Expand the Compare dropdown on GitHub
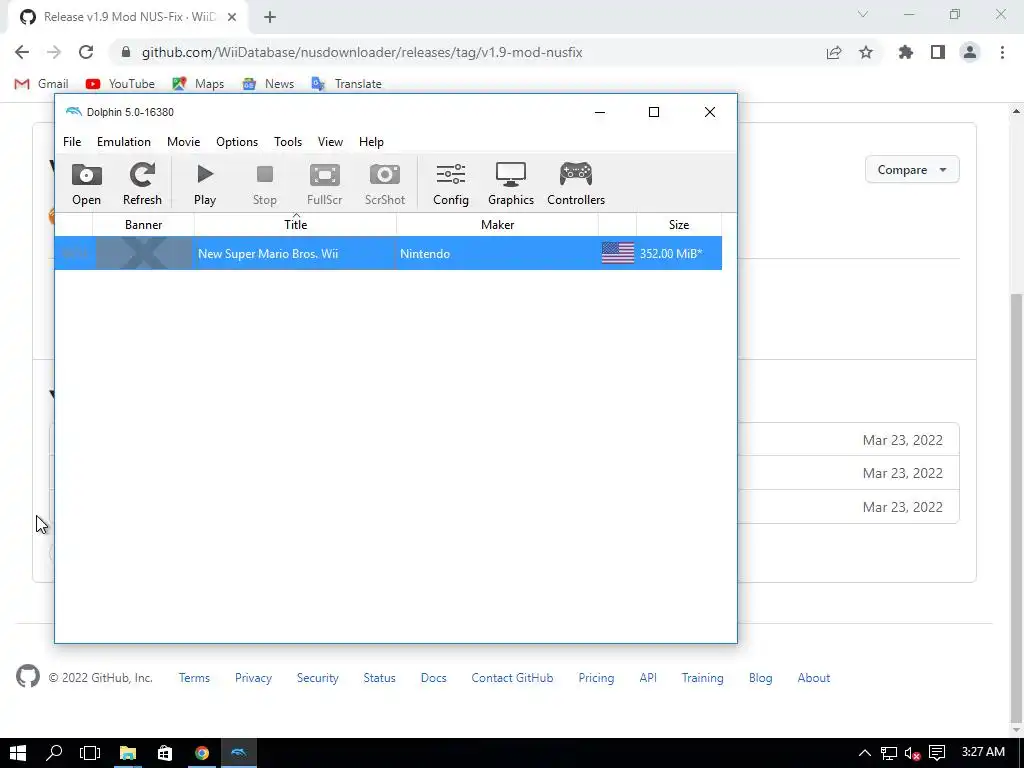Viewport: 1024px width, 768px height. pos(912,170)
